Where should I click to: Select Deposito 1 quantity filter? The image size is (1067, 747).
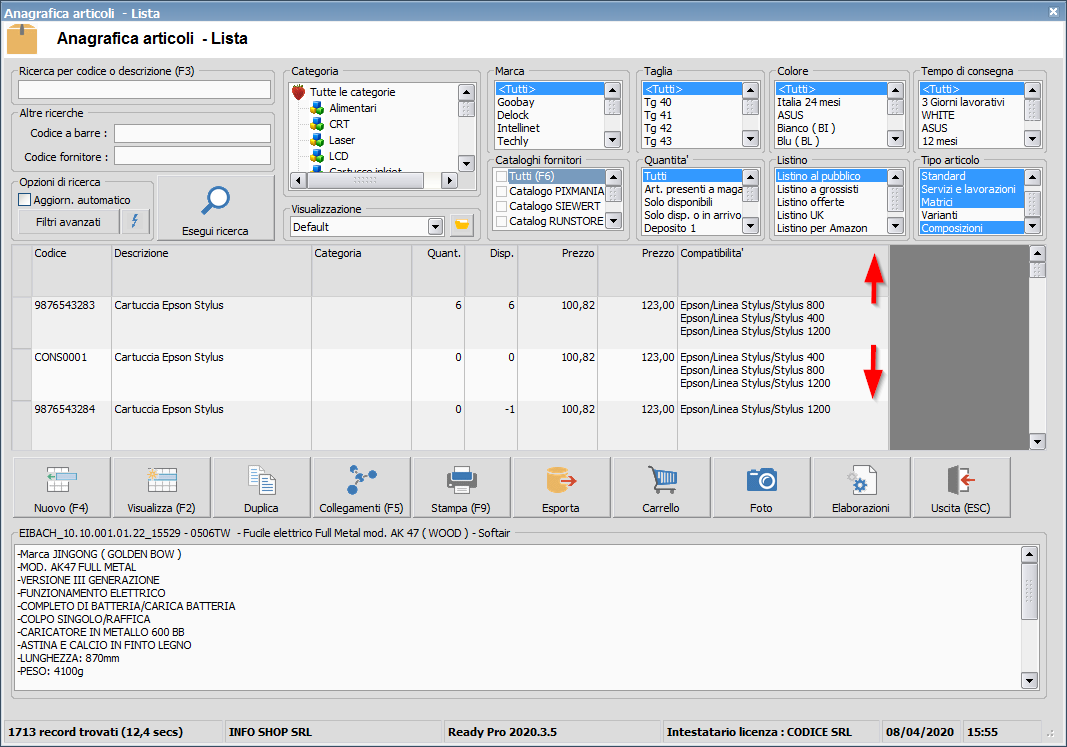(x=670, y=228)
